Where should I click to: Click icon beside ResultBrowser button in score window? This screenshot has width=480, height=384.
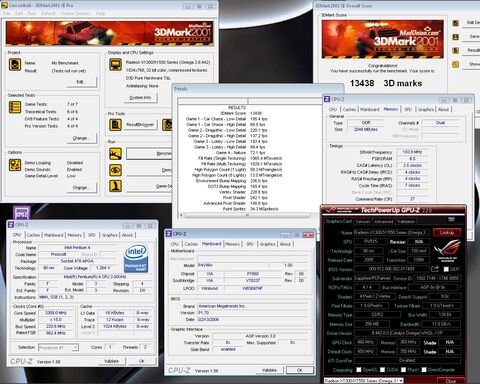455,50
